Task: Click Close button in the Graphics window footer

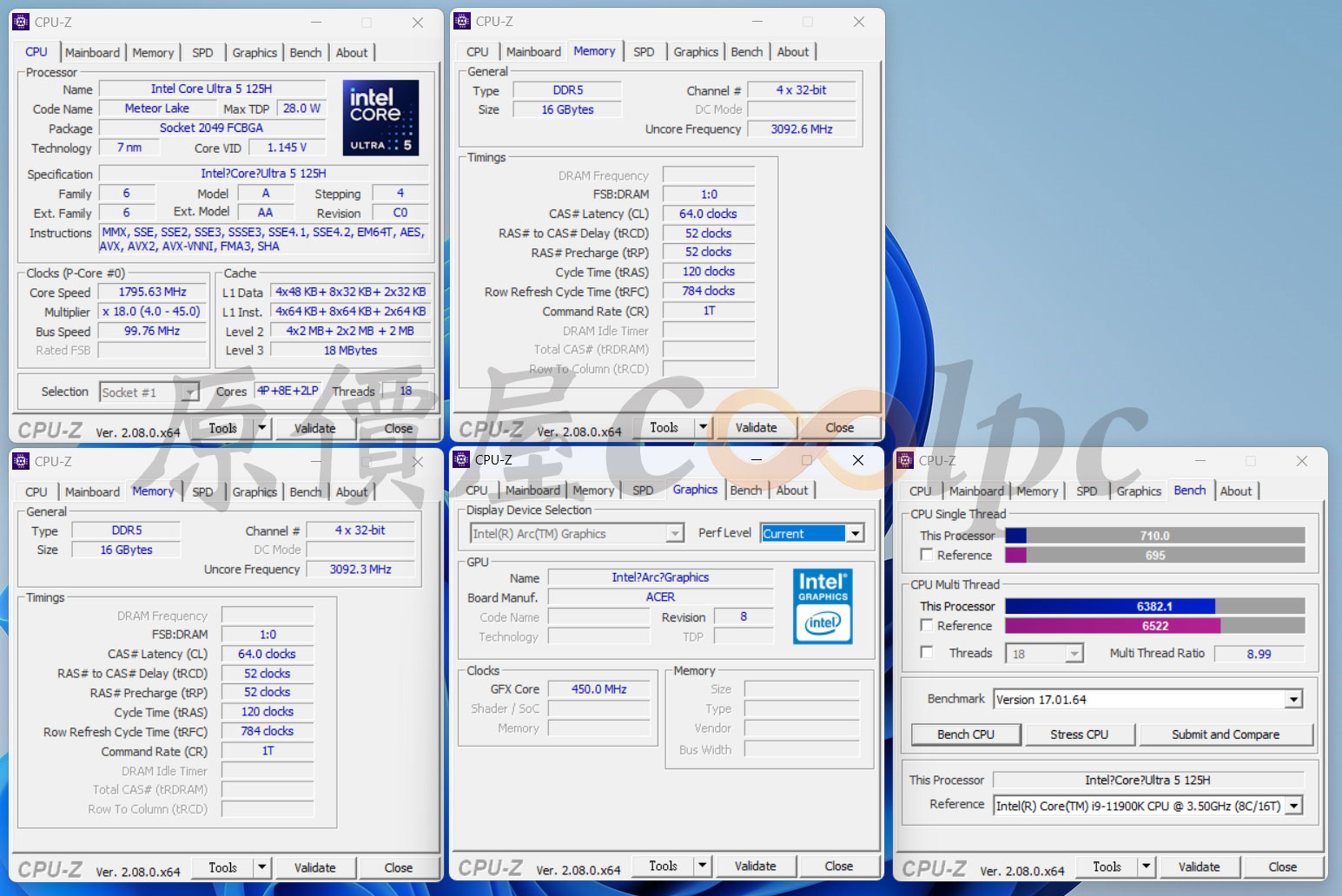Action: [838, 866]
